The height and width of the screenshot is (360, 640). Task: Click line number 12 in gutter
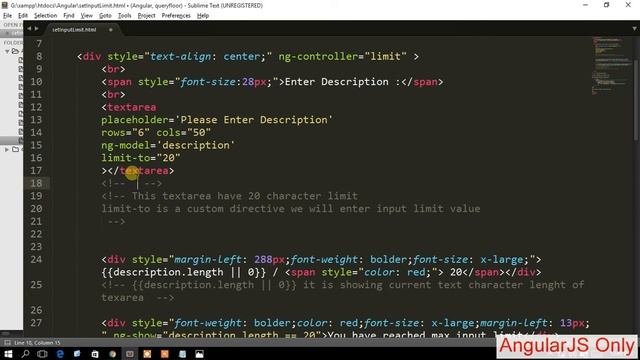pos(36,107)
